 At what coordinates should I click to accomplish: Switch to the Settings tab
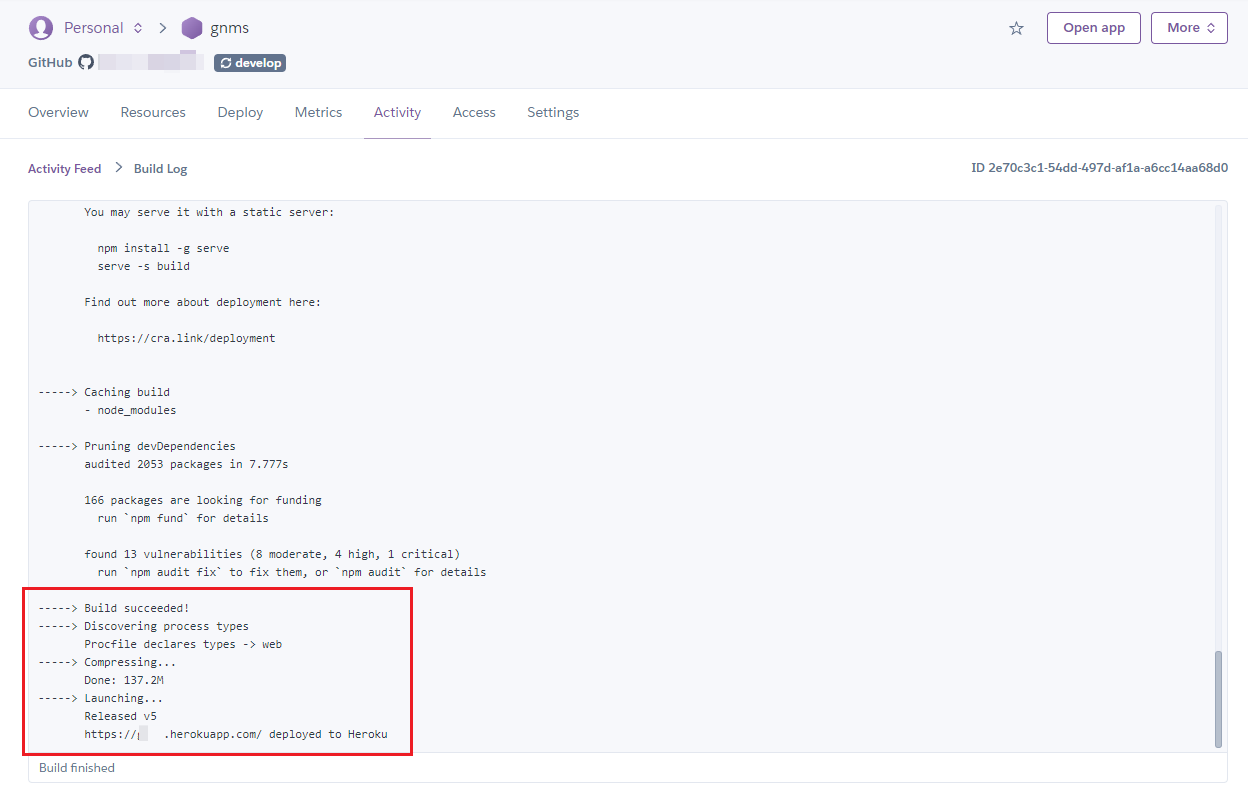553,112
